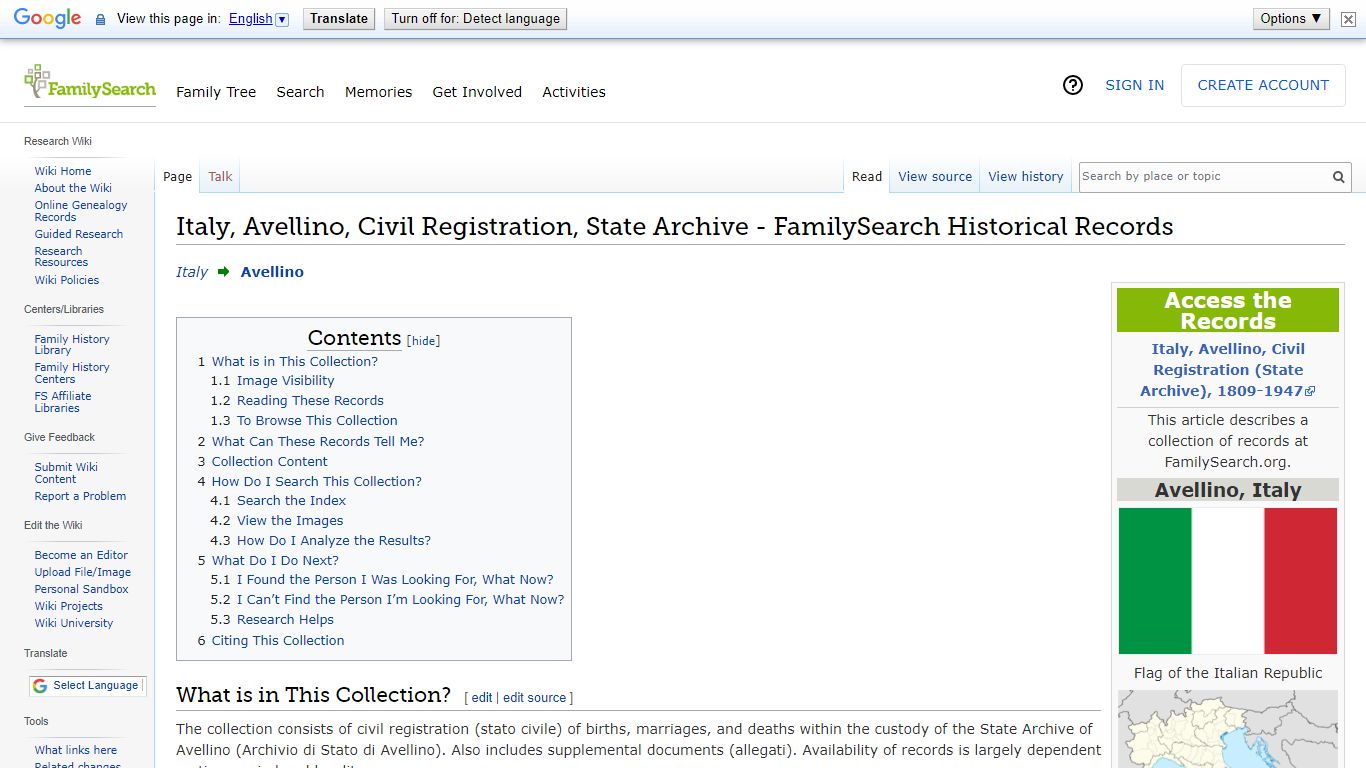Open the Get Involved menu

pos(477,92)
